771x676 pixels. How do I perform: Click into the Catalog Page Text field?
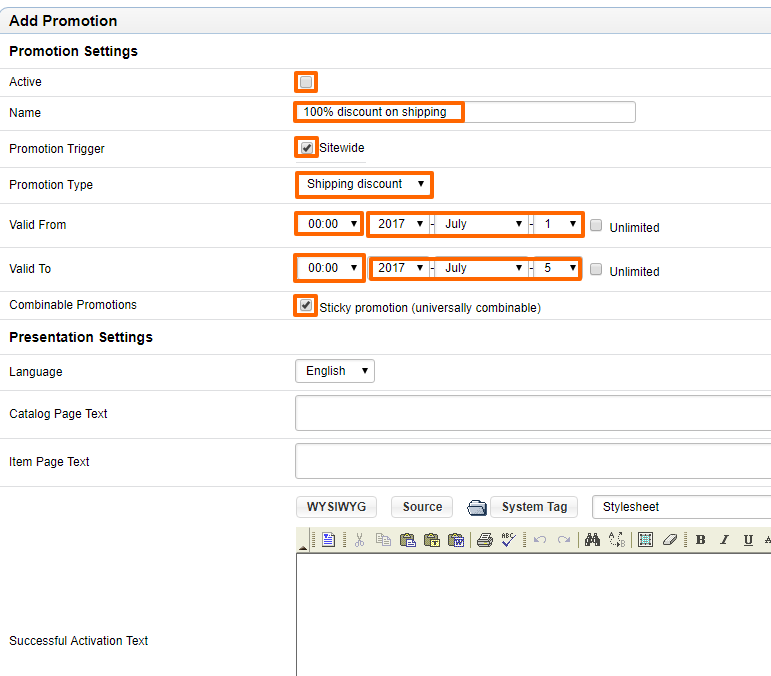pos(533,413)
